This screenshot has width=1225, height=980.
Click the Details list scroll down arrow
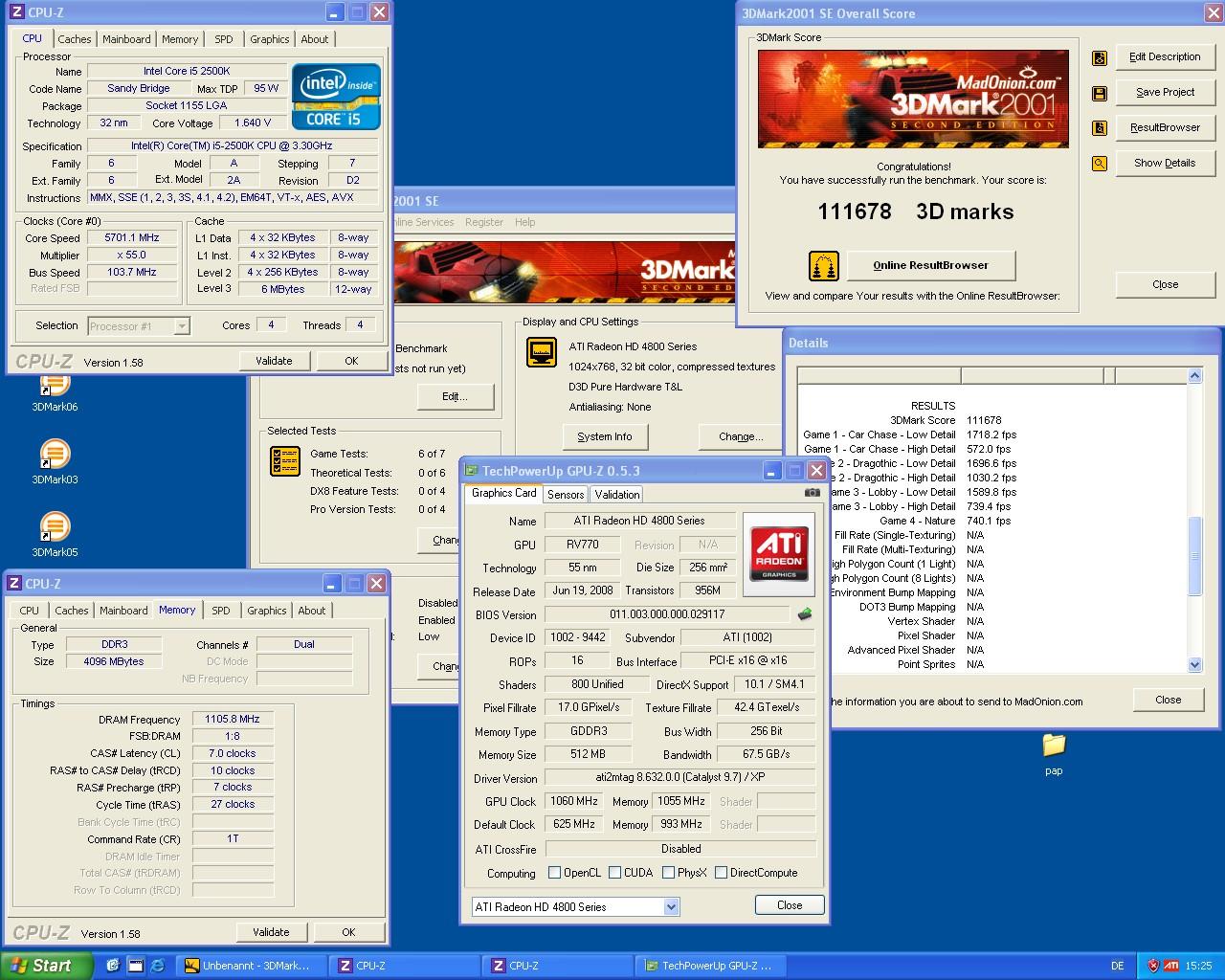pos(1194,664)
